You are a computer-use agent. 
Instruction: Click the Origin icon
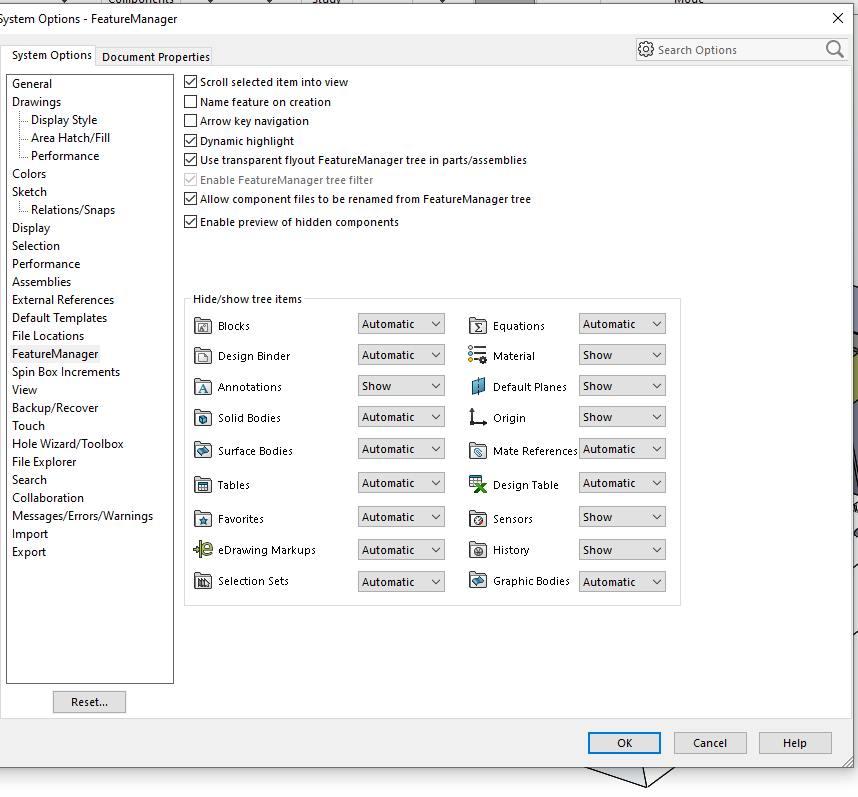pos(479,417)
